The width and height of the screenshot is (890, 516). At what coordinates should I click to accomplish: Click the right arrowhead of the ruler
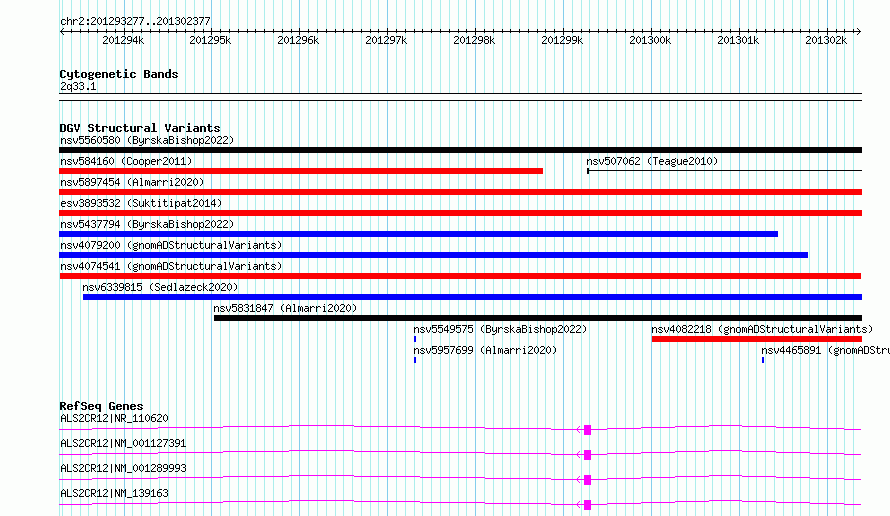pyautogui.click(x=859, y=31)
